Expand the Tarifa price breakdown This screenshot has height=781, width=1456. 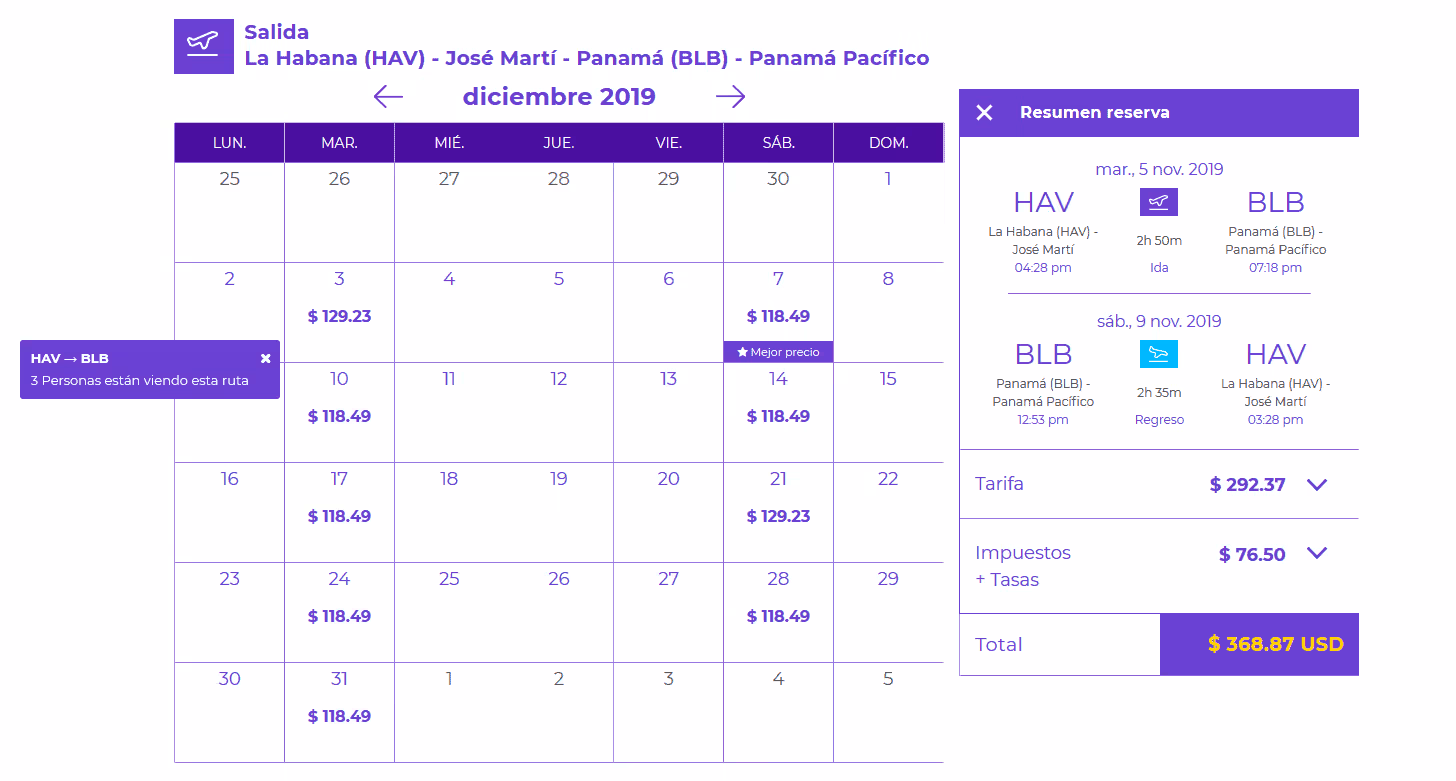click(x=1317, y=485)
